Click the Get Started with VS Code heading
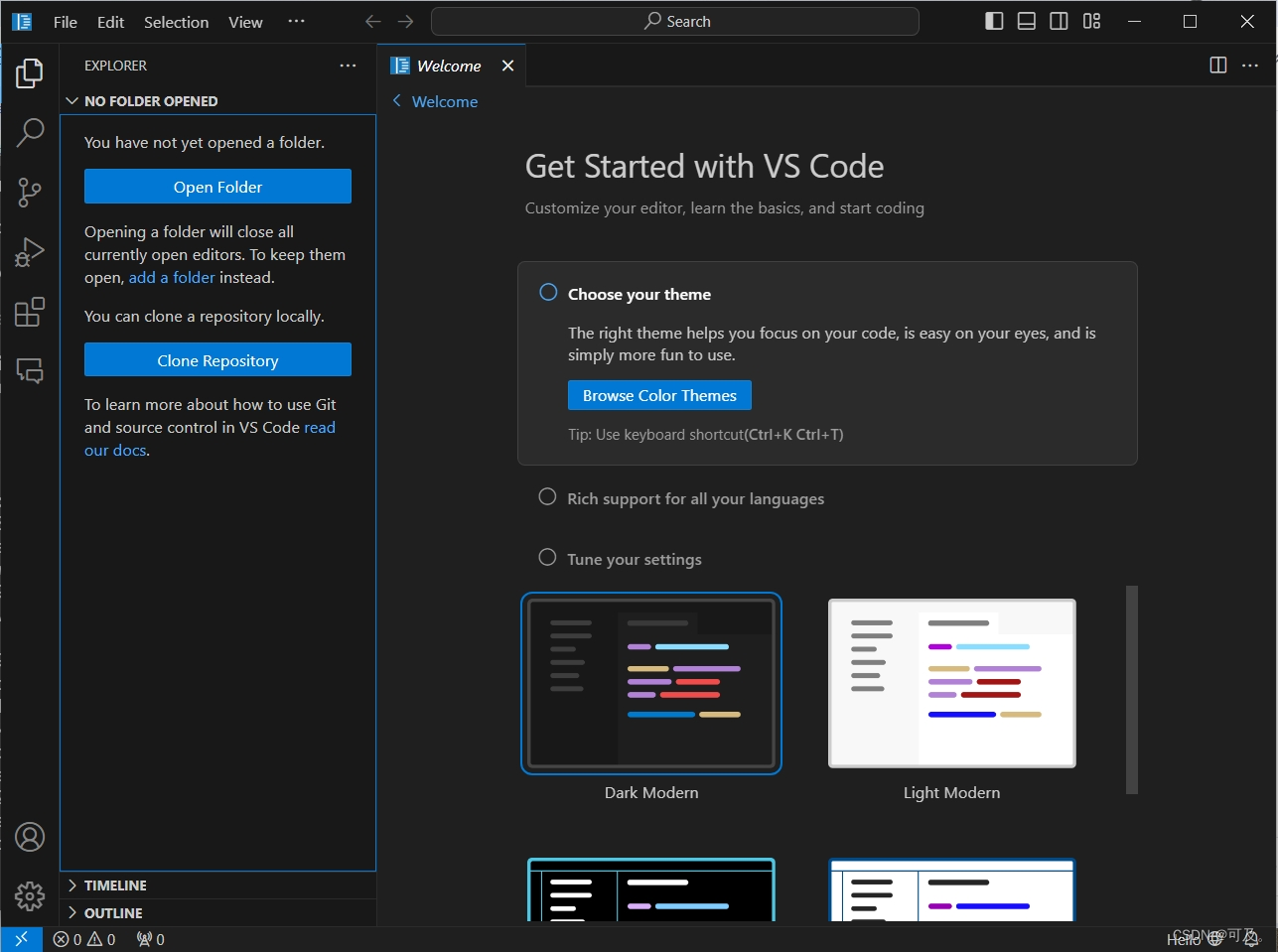This screenshot has width=1278, height=952. [704, 166]
